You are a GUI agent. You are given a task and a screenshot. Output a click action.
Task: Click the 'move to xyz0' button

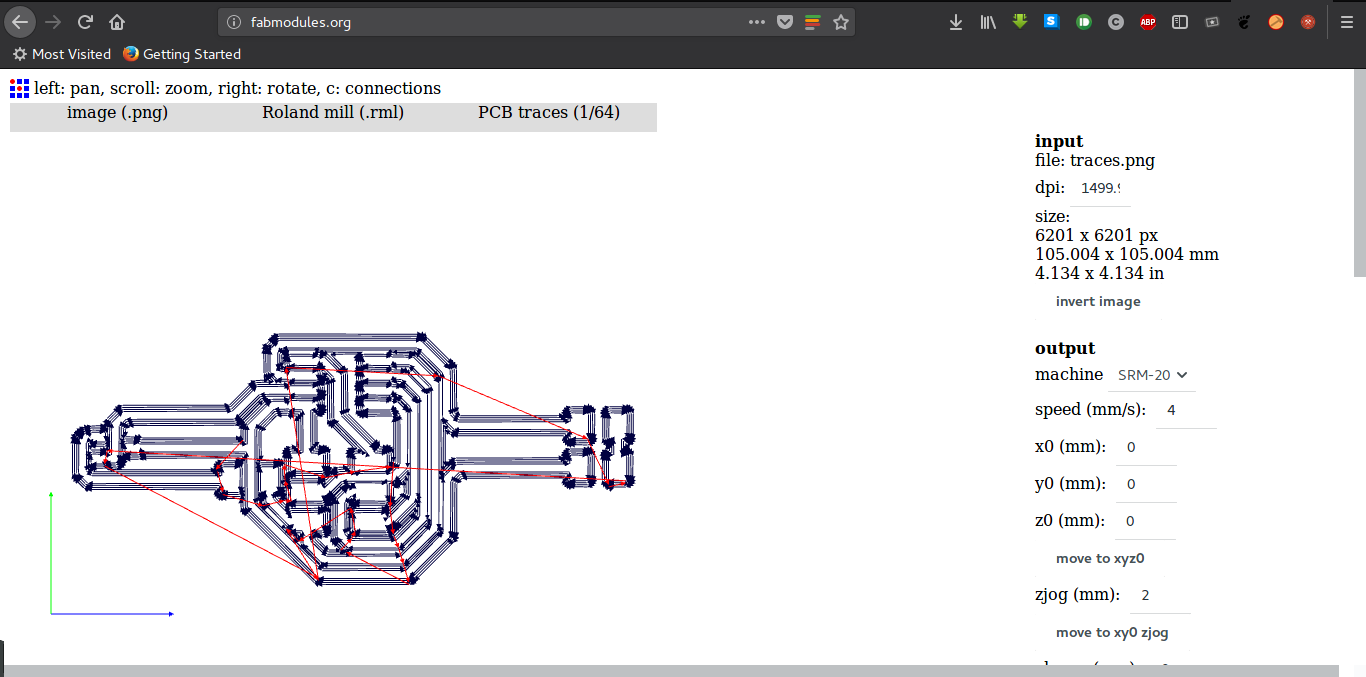coord(1100,558)
